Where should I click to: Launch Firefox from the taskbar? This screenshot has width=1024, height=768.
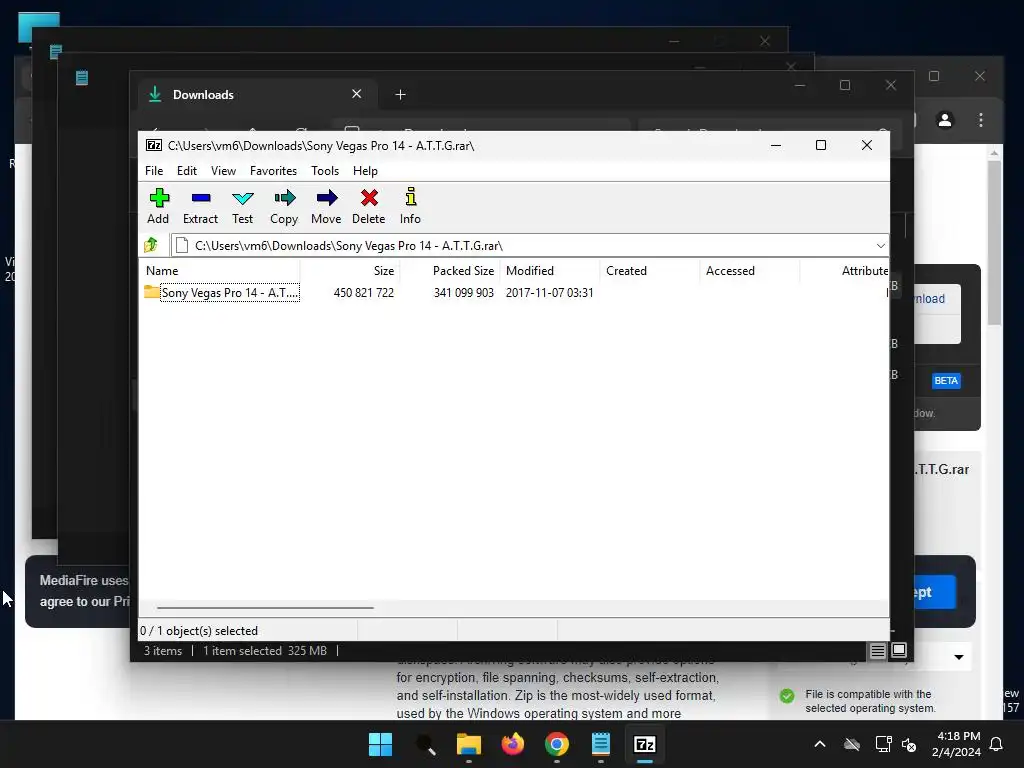(513, 744)
